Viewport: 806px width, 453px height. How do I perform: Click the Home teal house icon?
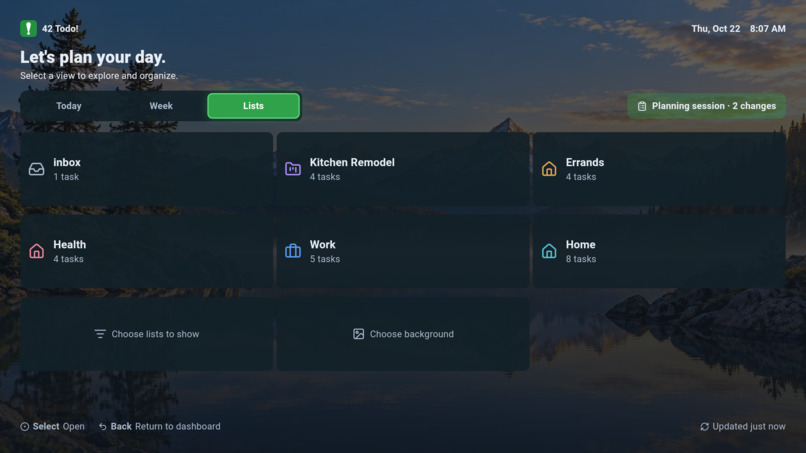click(549, 251)
